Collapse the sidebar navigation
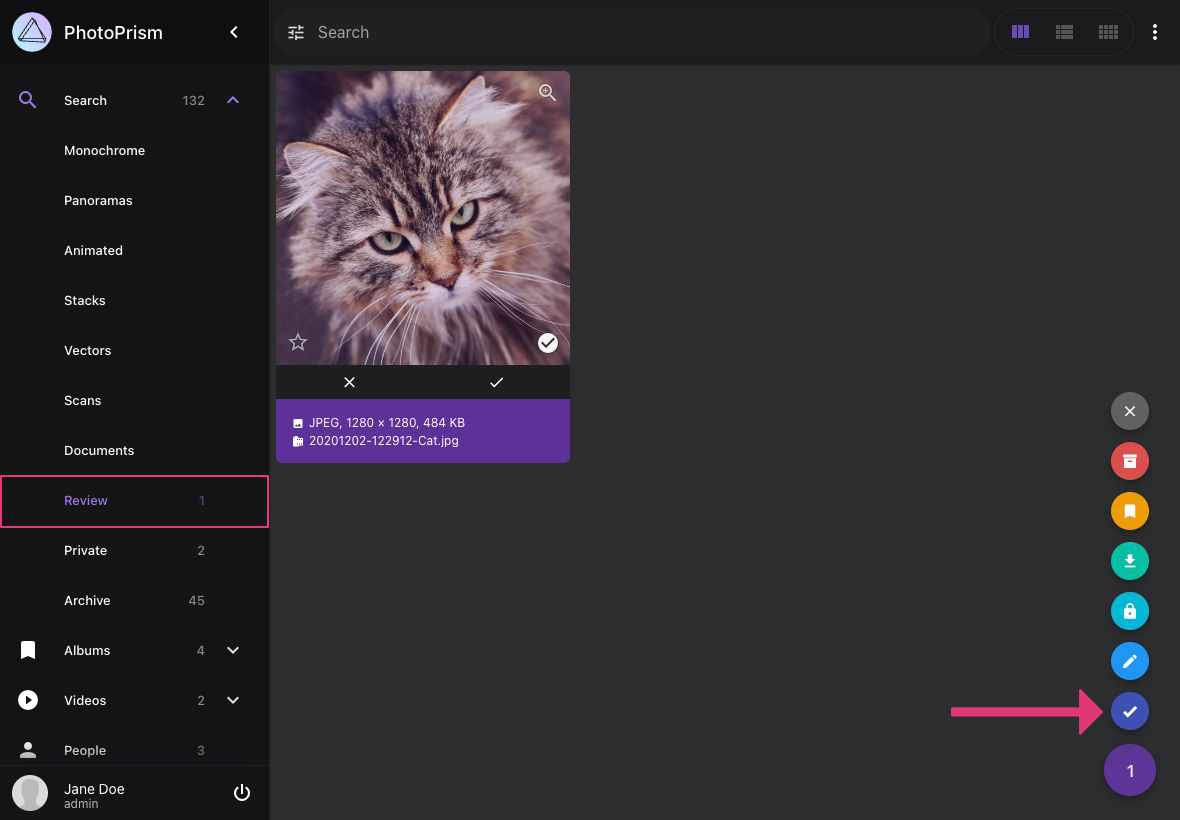The image size is (1180, 820). 233,32
